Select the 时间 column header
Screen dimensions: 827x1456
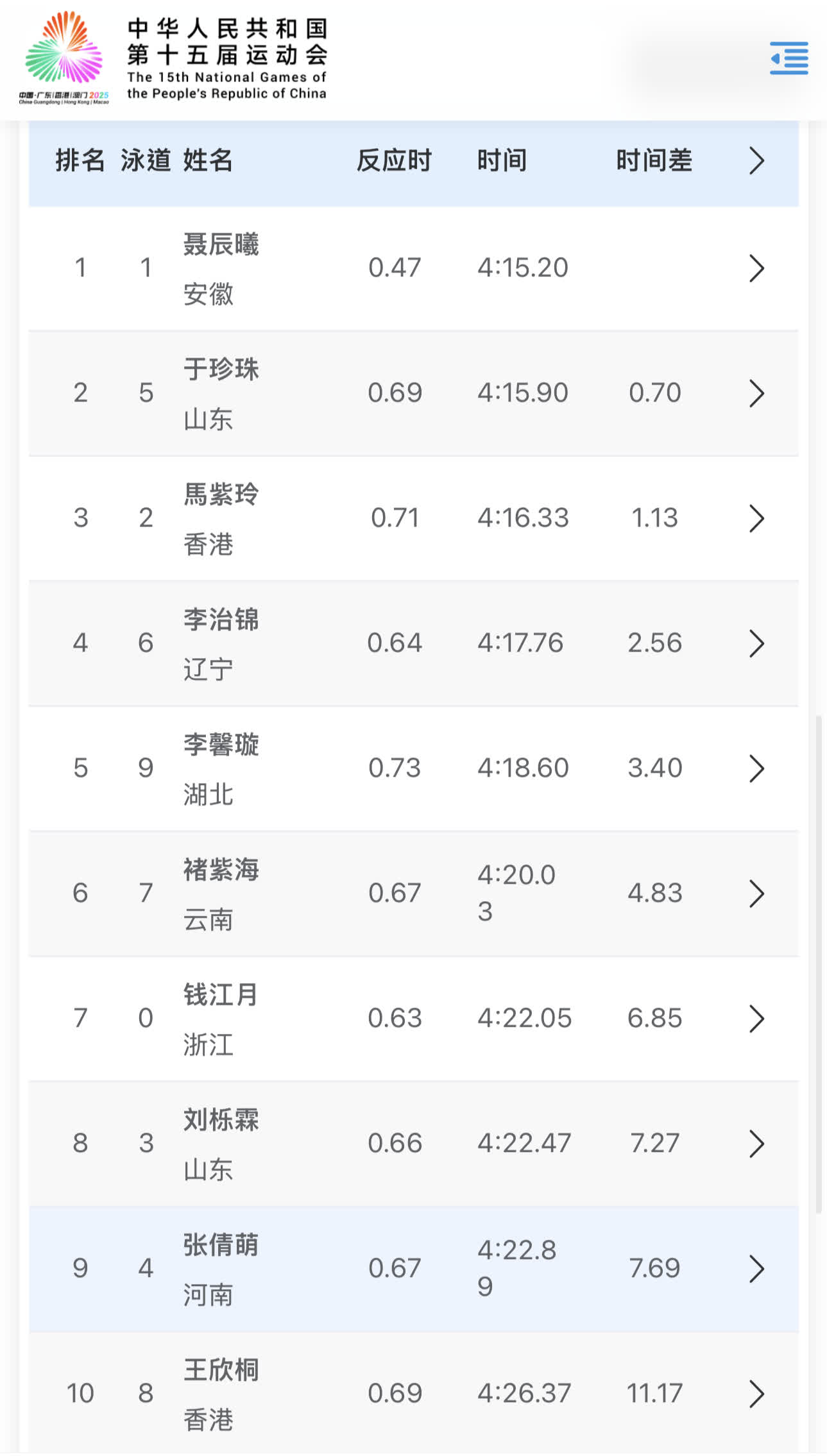point(502,160)
